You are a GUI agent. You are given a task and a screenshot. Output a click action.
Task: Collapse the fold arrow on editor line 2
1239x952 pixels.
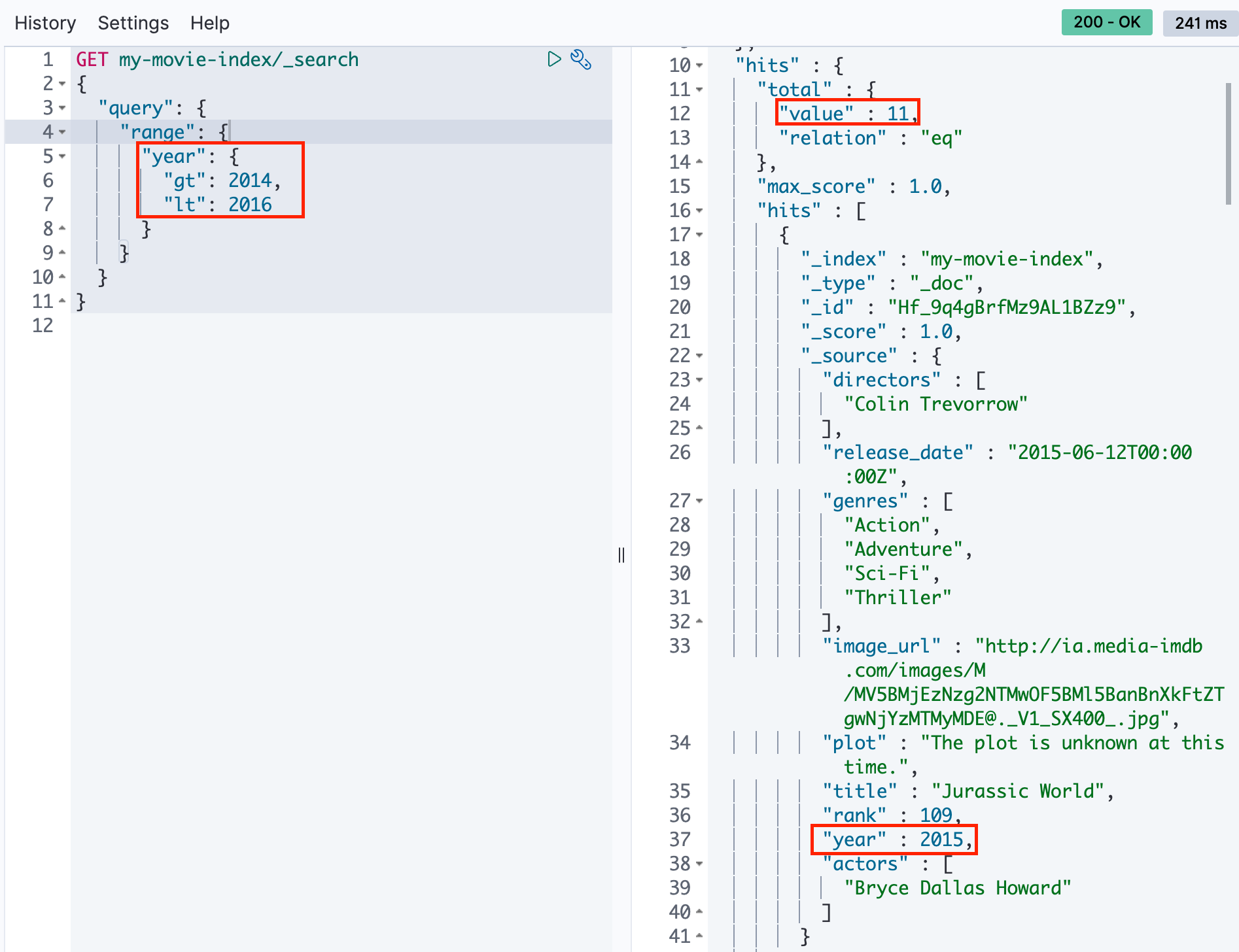[x=62, y=84]
